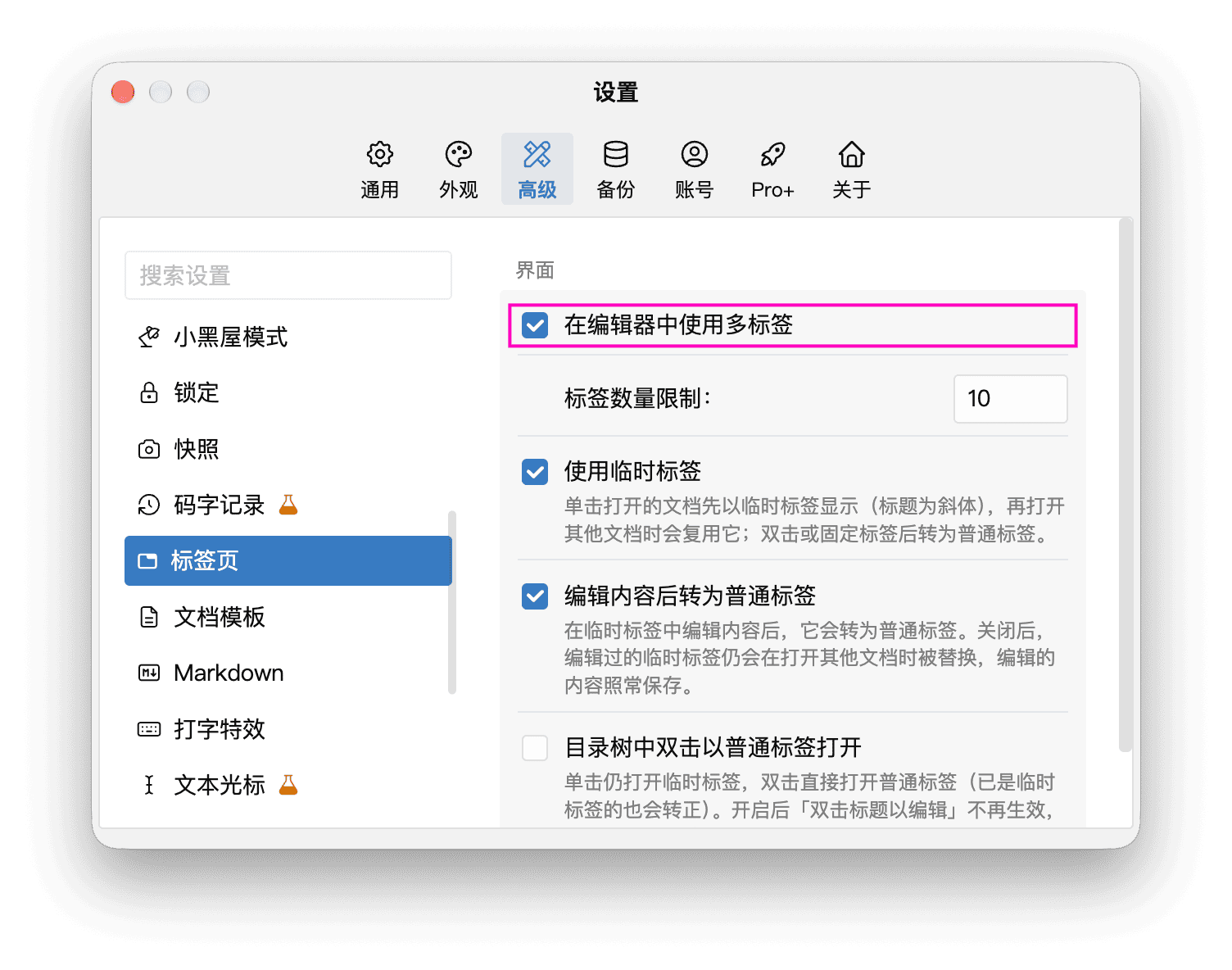Open the 外观 palette icon tab
This screenshot has width=1232, height=970.
pos(458,154)
